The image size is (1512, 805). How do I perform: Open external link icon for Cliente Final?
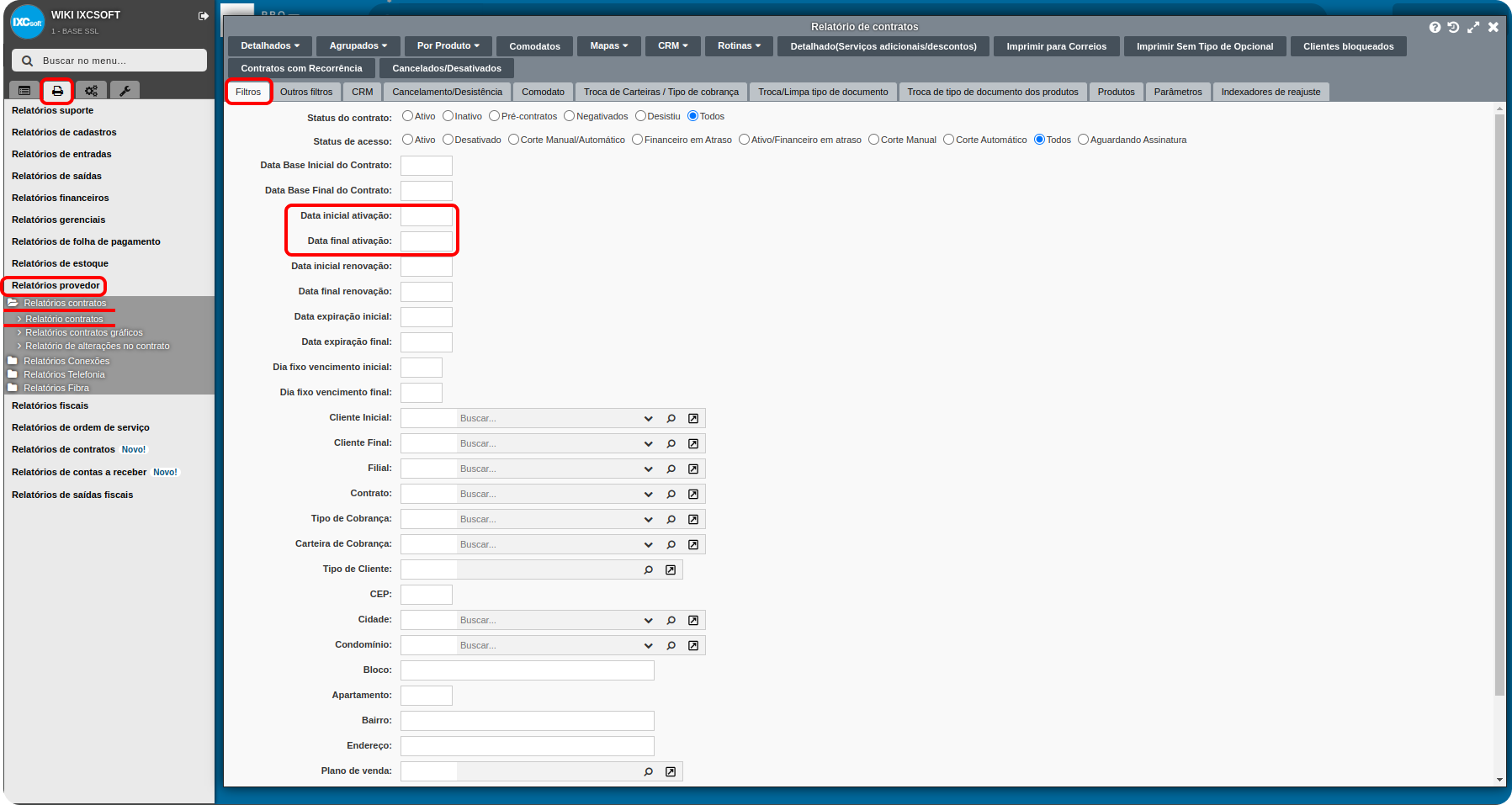tap(693, 443)
